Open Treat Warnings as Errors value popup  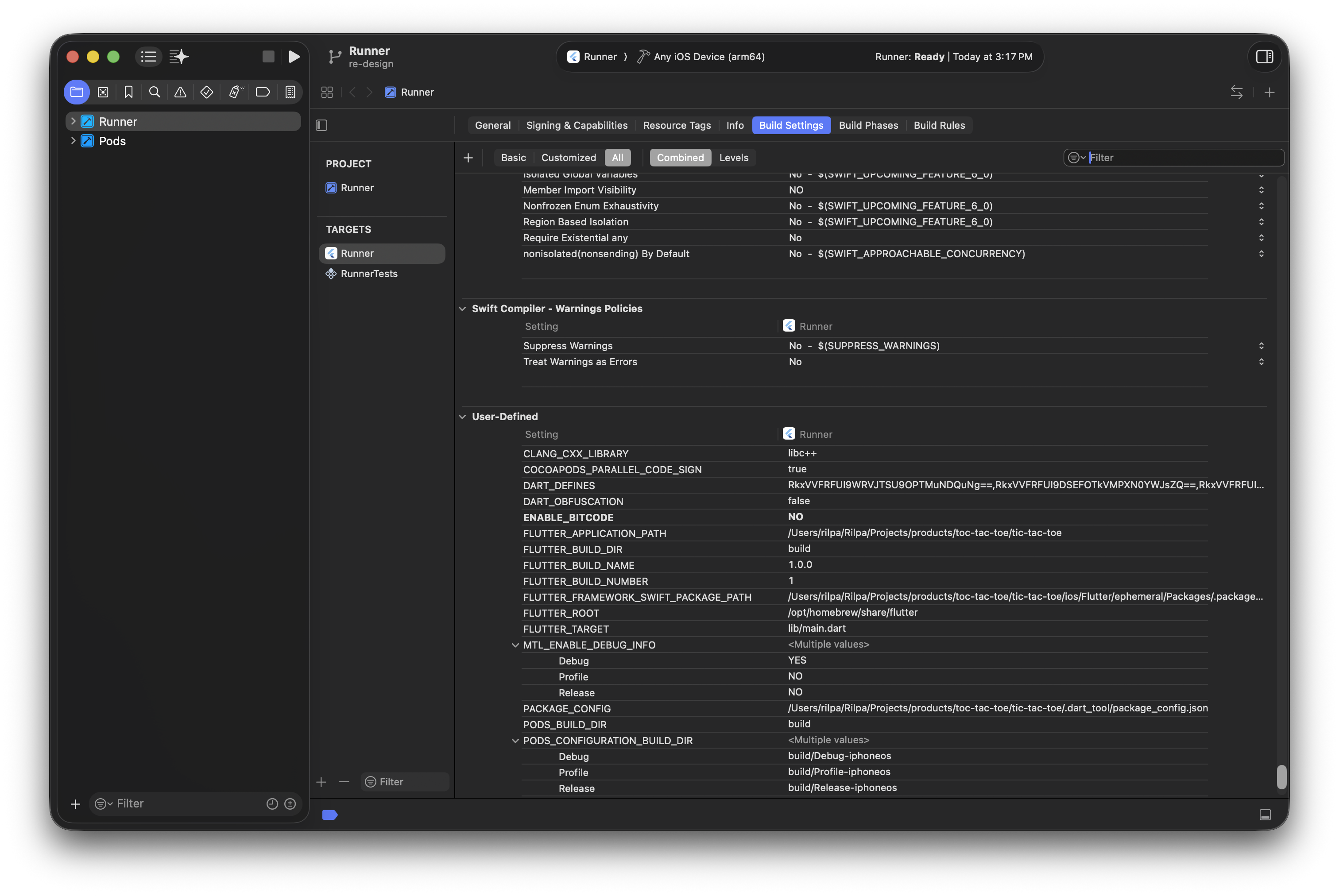pos(1261,362)
